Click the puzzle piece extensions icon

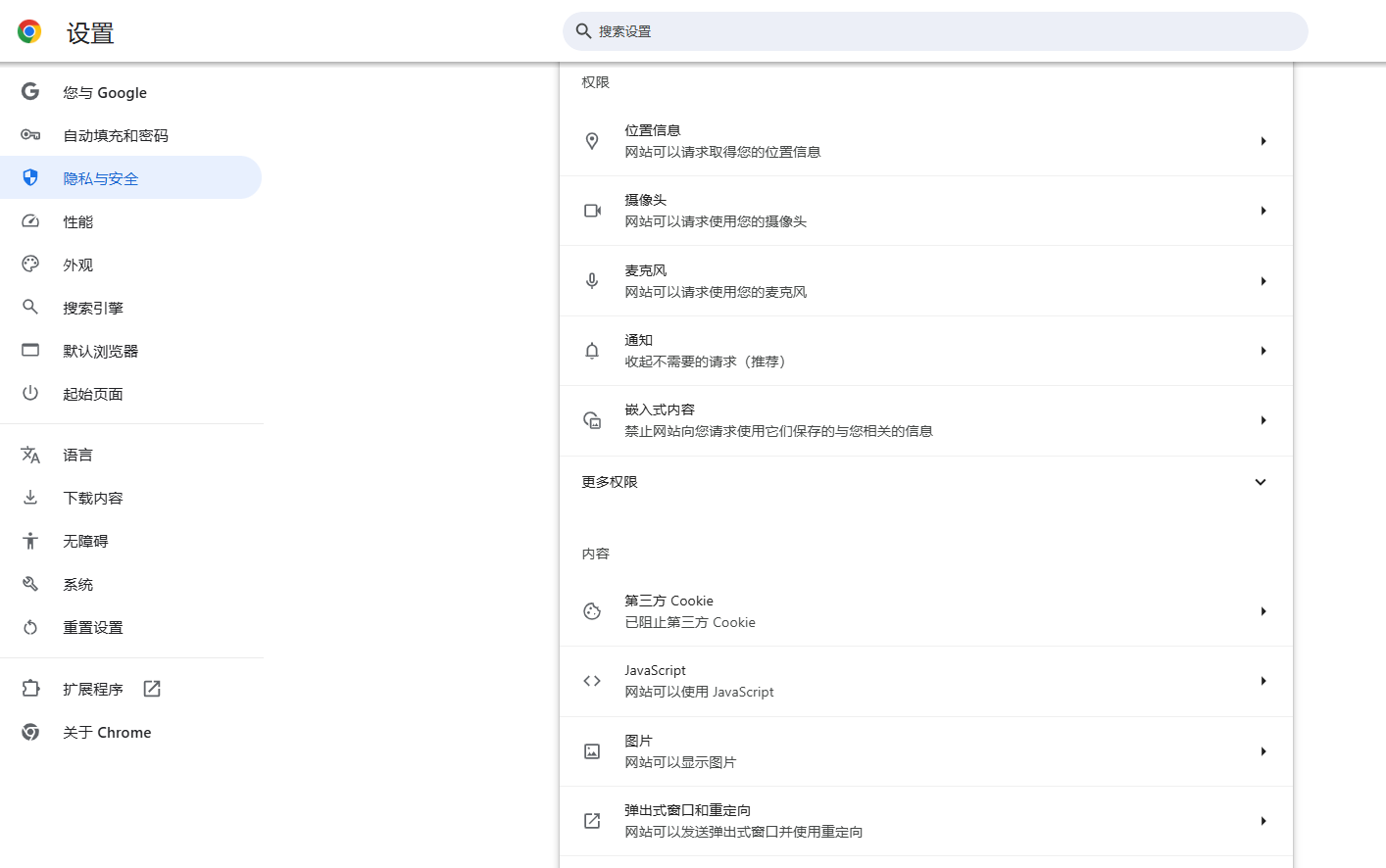[x=30, y=689]
